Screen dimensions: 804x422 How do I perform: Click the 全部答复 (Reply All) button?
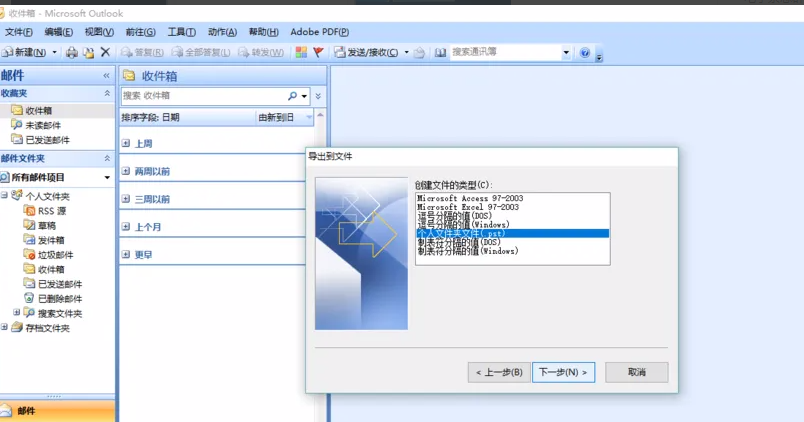[x=202, y=52]
